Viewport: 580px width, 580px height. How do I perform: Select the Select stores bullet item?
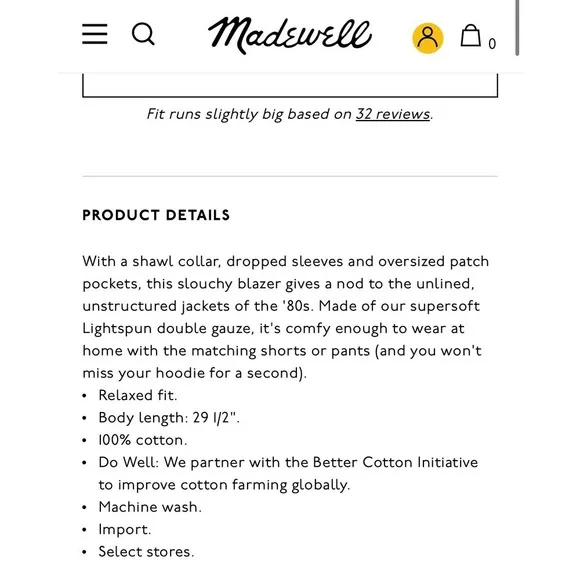(146, 552)
